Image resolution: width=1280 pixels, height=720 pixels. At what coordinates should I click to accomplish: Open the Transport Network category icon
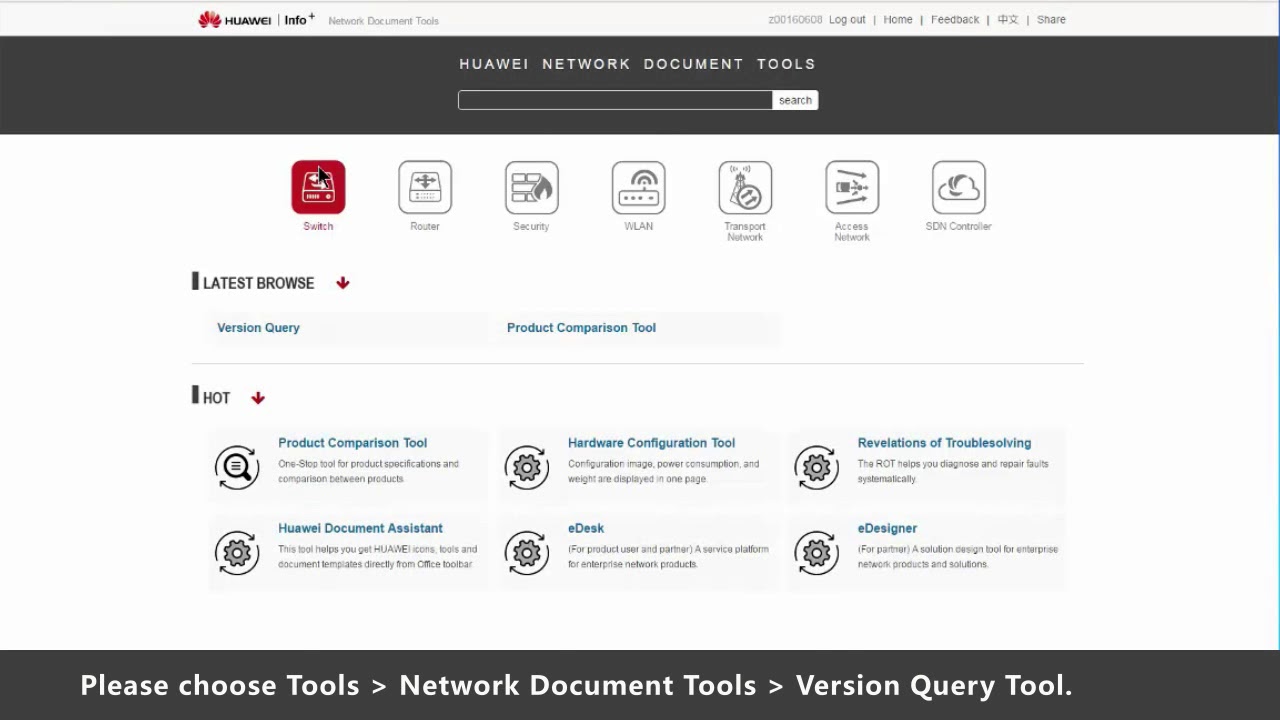coord(745,187)
